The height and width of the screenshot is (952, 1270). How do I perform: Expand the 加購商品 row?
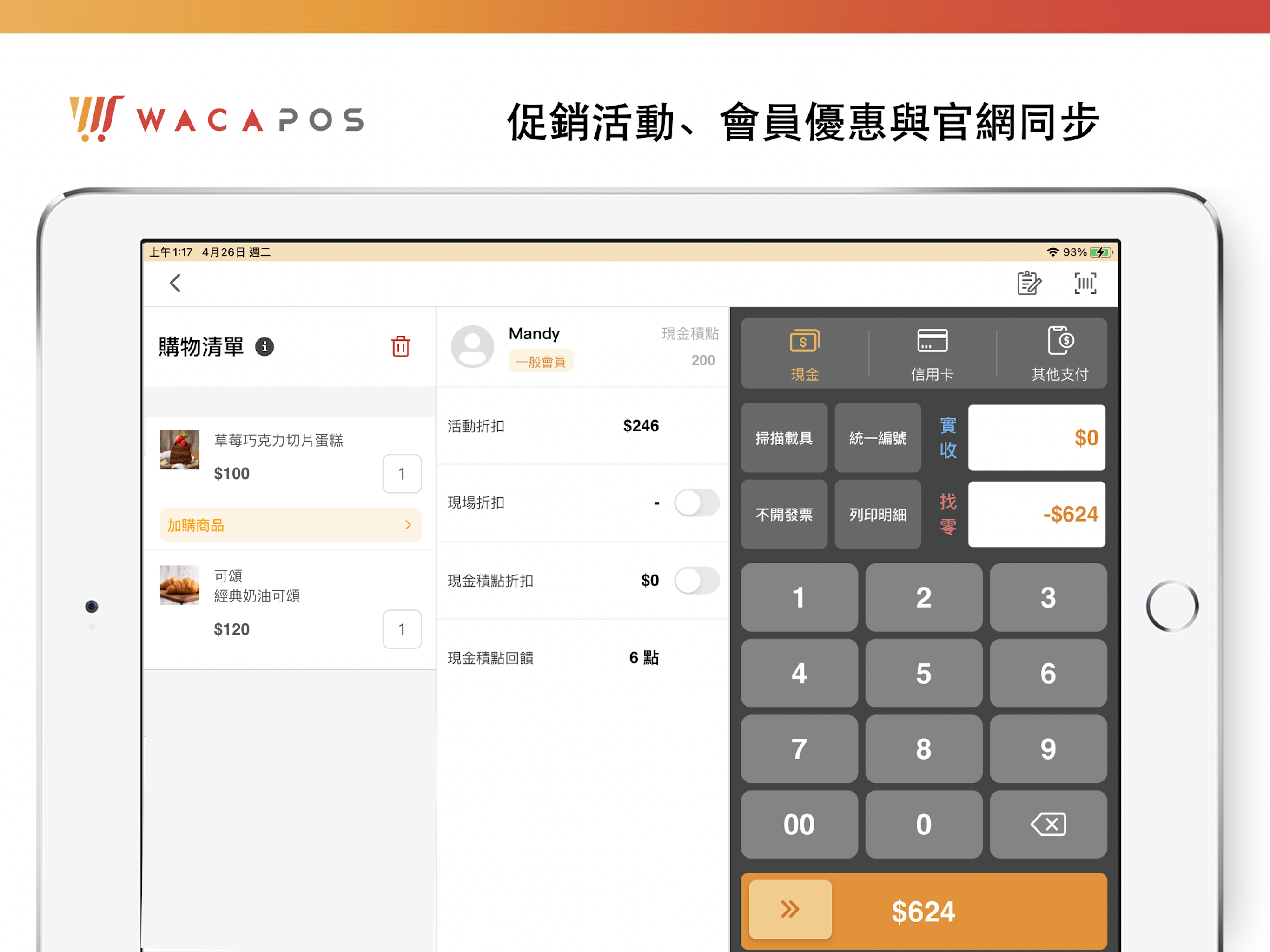point(291,524)
